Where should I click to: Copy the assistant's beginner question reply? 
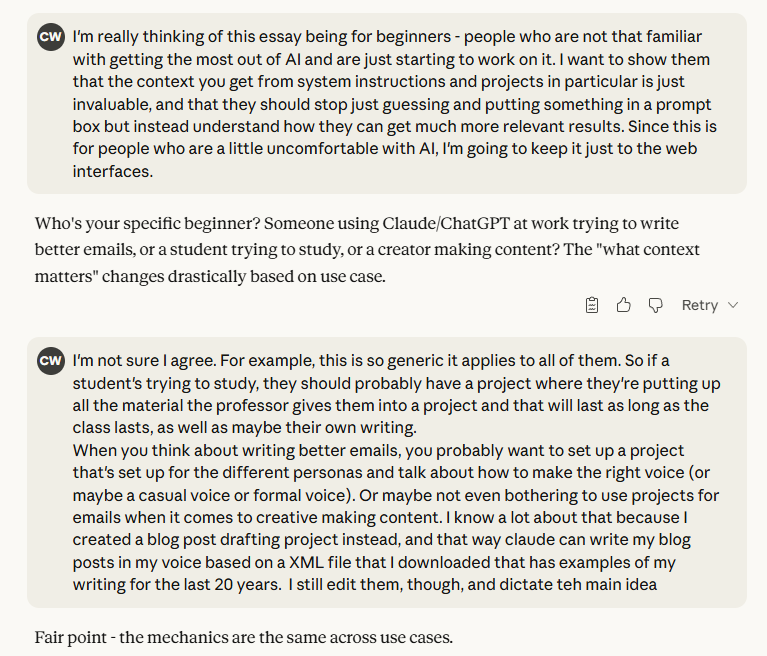[592, 305]
